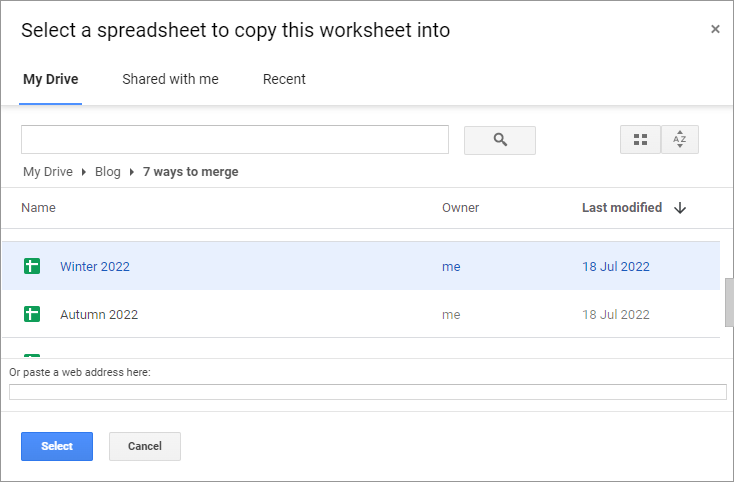Click the Autumn 2022 spreadsheet icon

click(32, 314)
